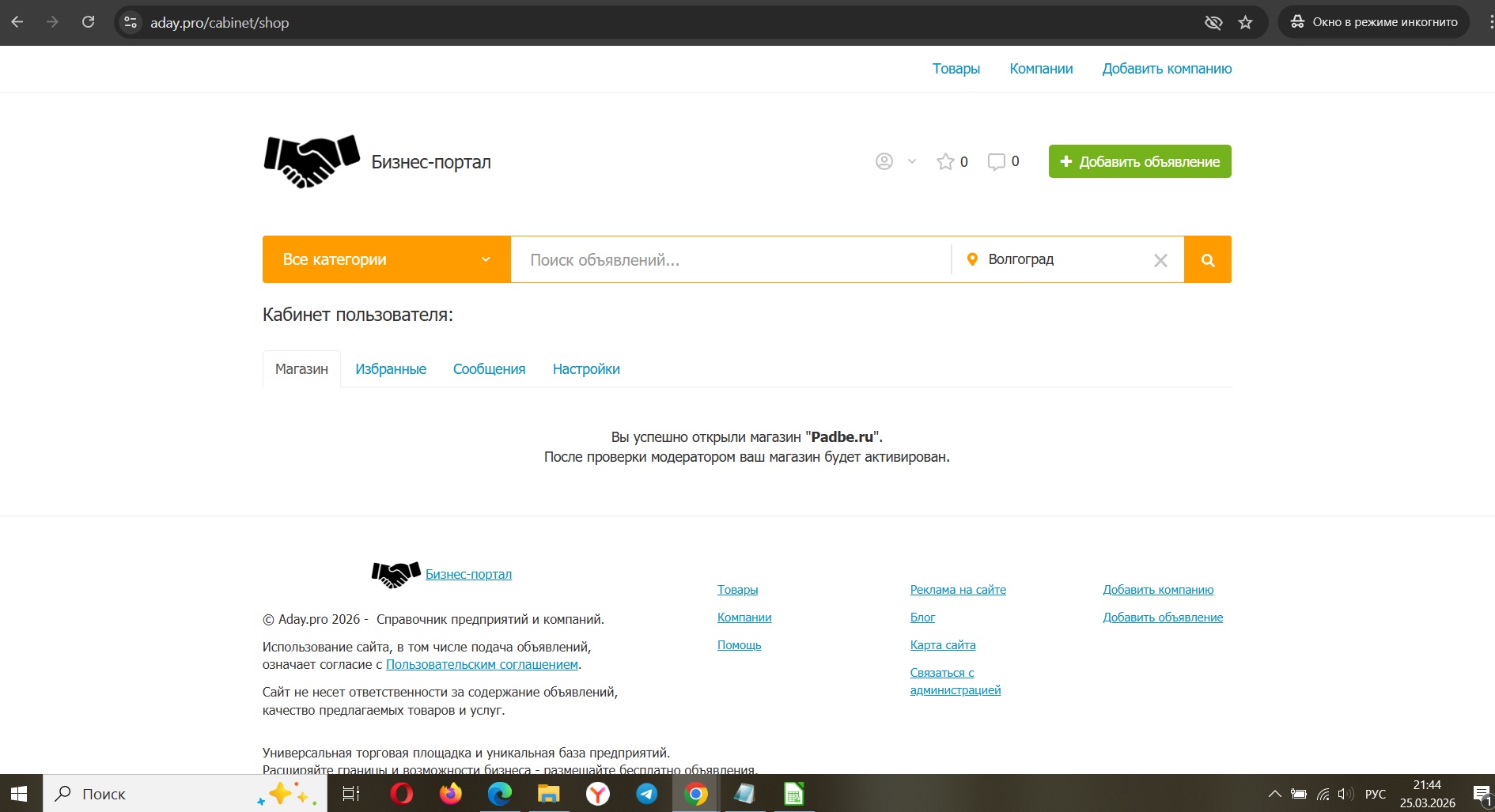Launch Firefox from the taskbar

[450, 794]
